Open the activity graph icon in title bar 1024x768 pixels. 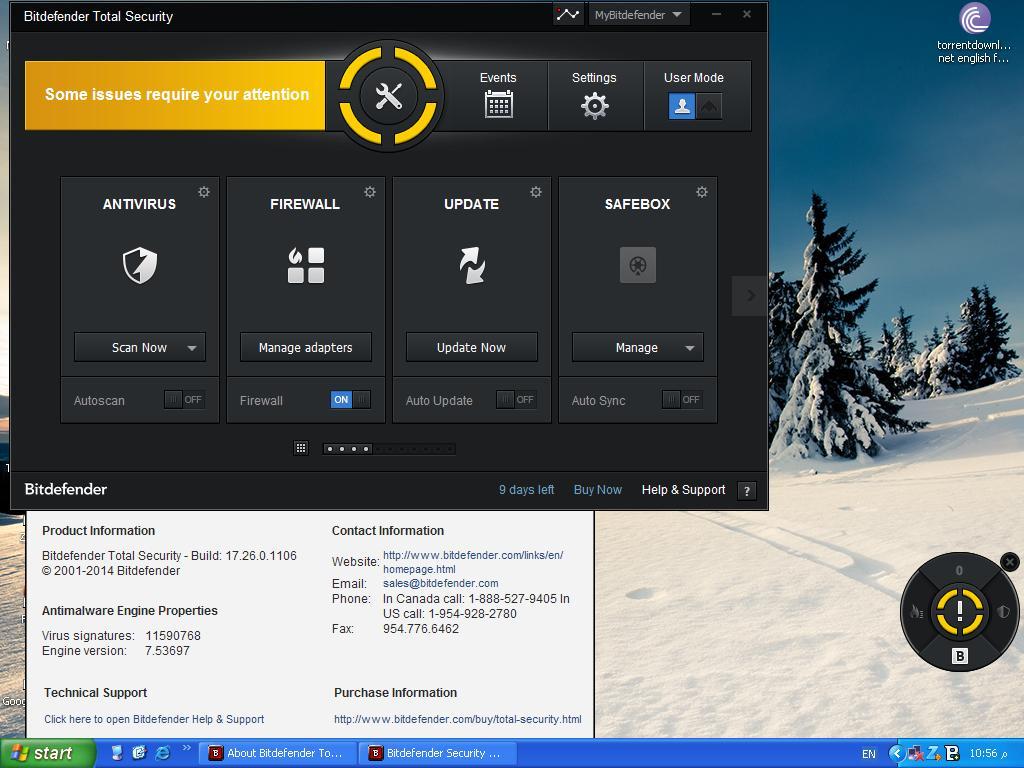(568, 14)
